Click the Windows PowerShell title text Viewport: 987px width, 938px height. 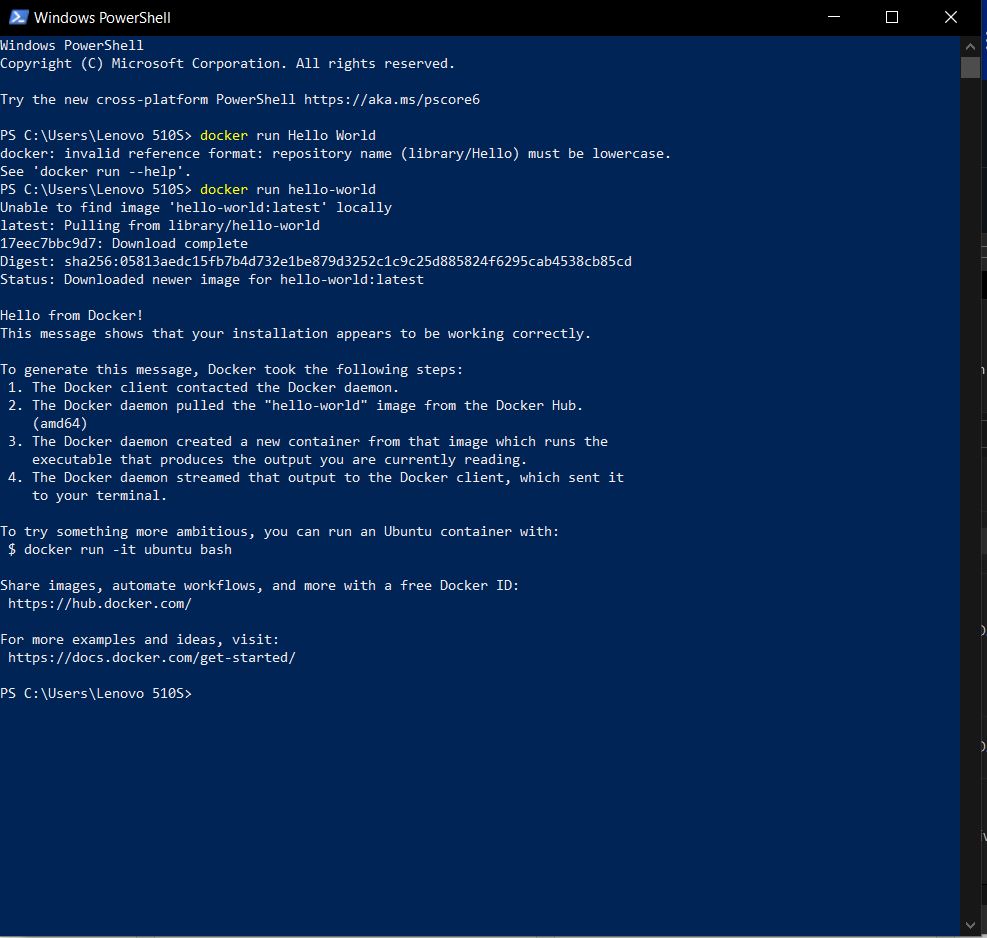102,17
